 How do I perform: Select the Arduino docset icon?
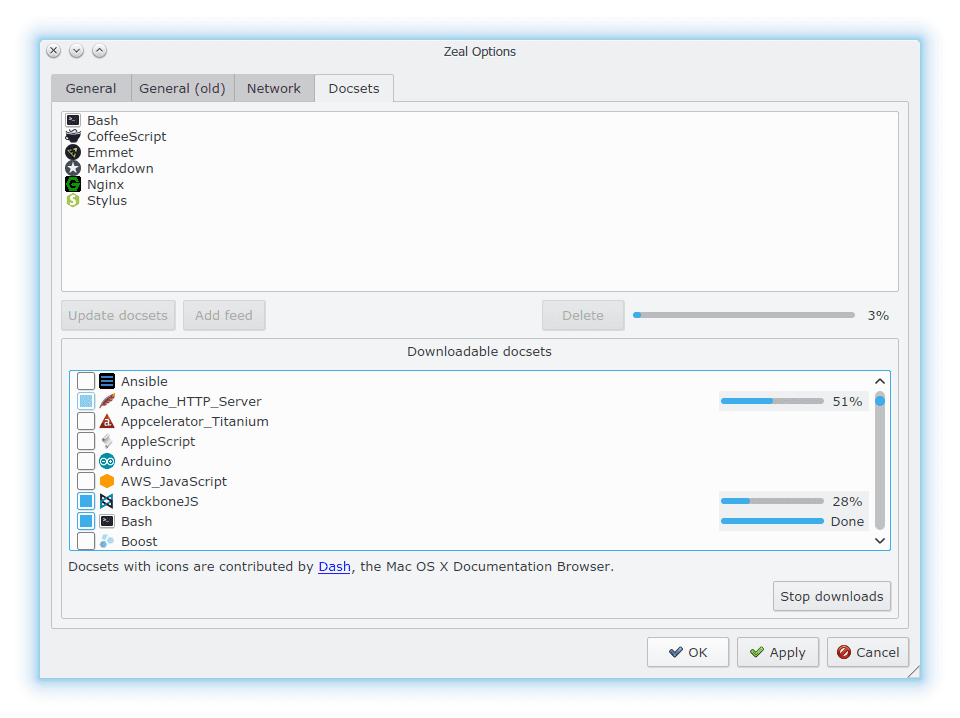107,461
